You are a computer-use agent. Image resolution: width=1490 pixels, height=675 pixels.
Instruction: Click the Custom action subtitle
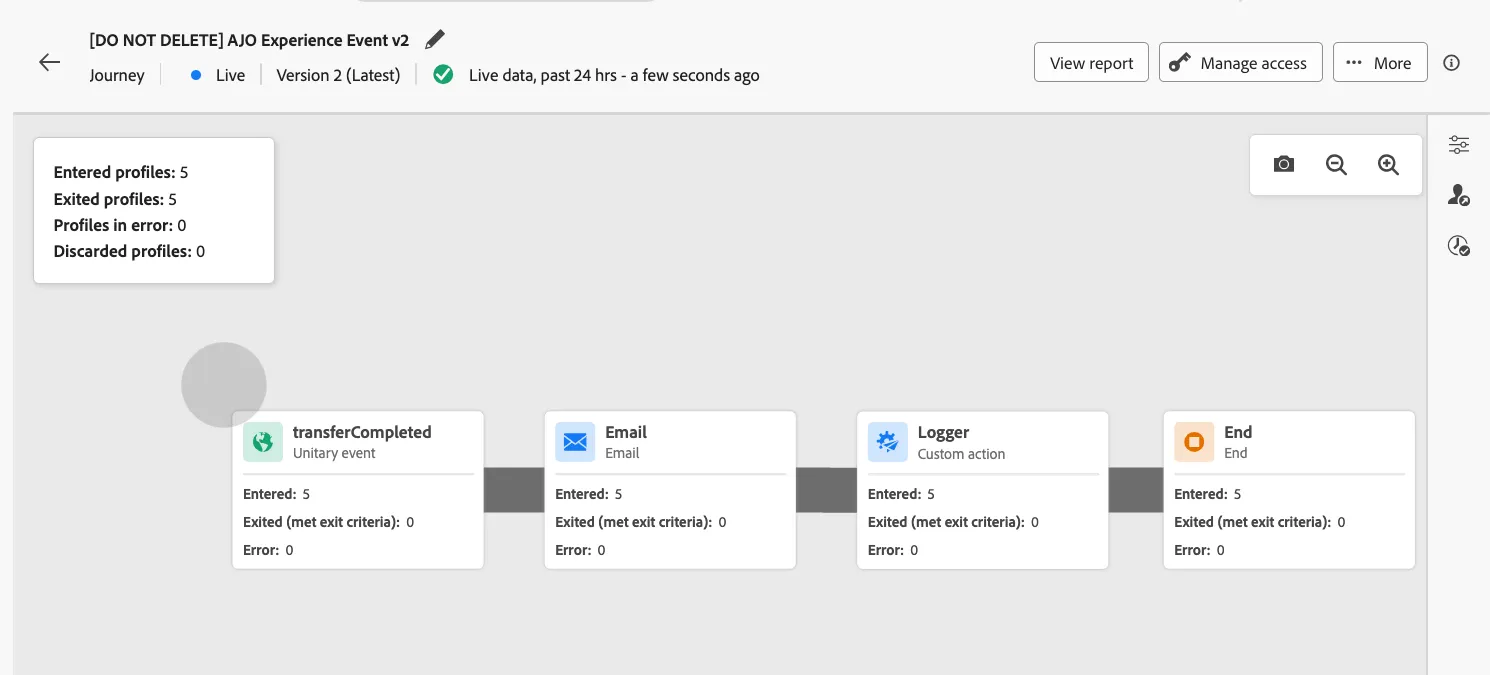[961, 454]
